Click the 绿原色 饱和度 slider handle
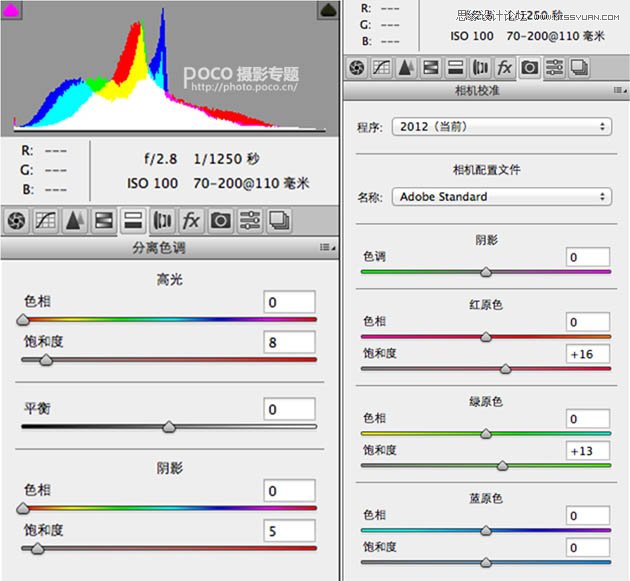The height and width of the screenshot is (581, 630). coord(503,465)
